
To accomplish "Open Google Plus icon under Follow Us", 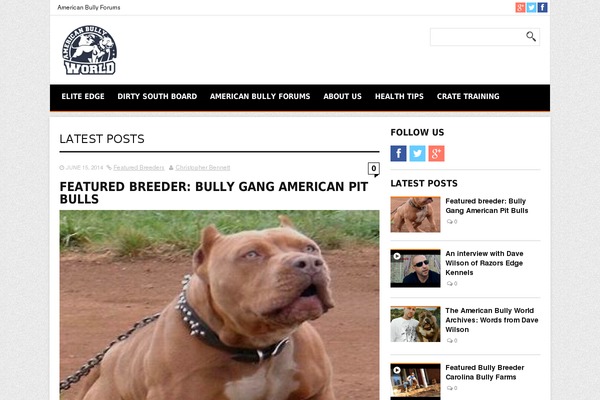I will point(436,153).
